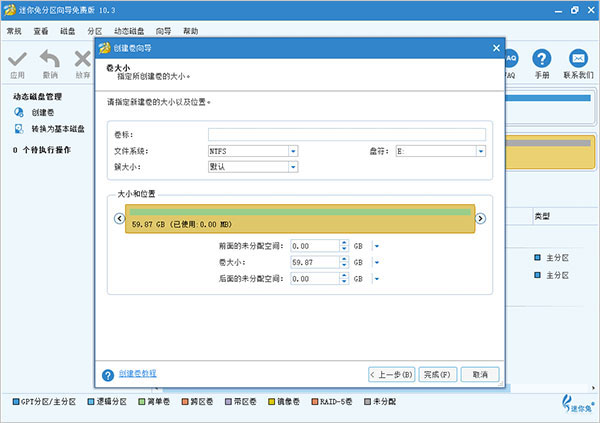Click the Apply (应用) checkmark icon
This screenshot has height=423, width=600.
pyautogui.click(x=17, y=59)
